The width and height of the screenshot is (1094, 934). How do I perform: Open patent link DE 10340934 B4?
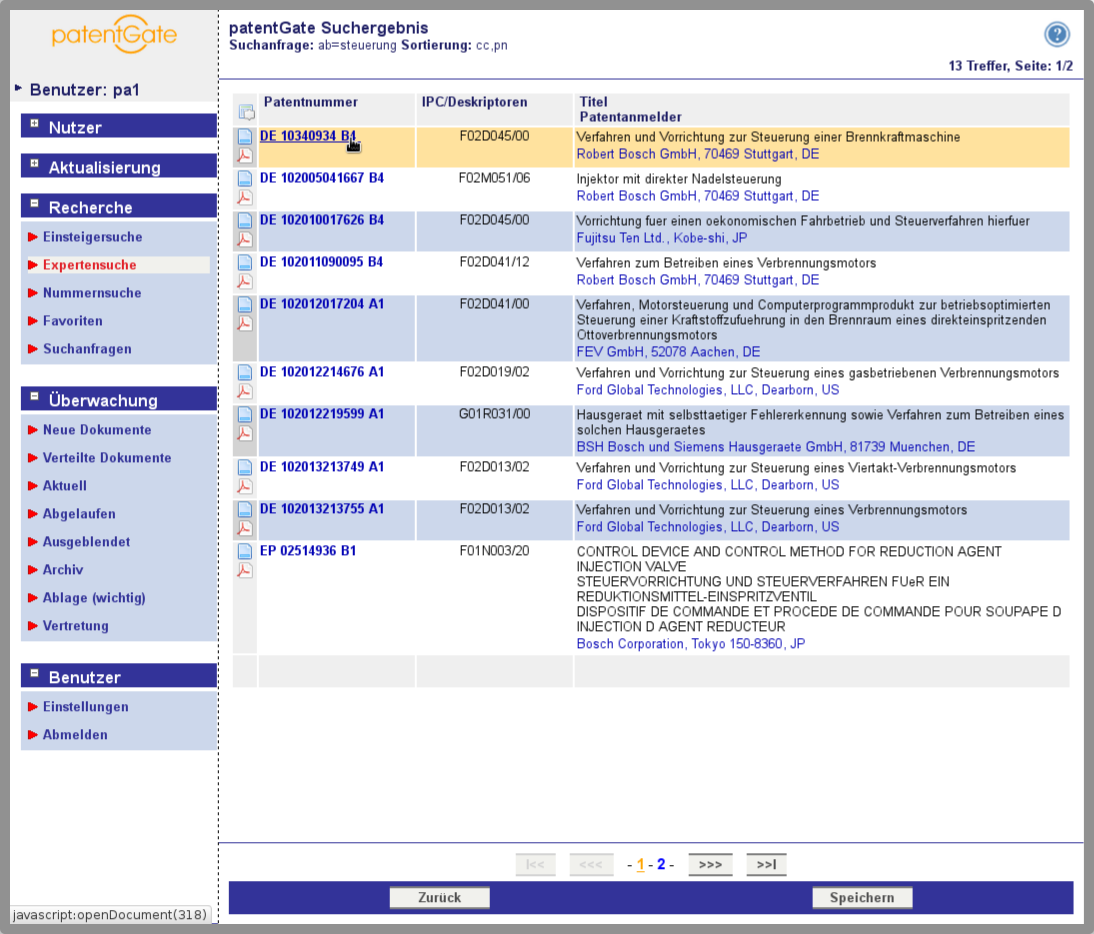coord(308,136)
